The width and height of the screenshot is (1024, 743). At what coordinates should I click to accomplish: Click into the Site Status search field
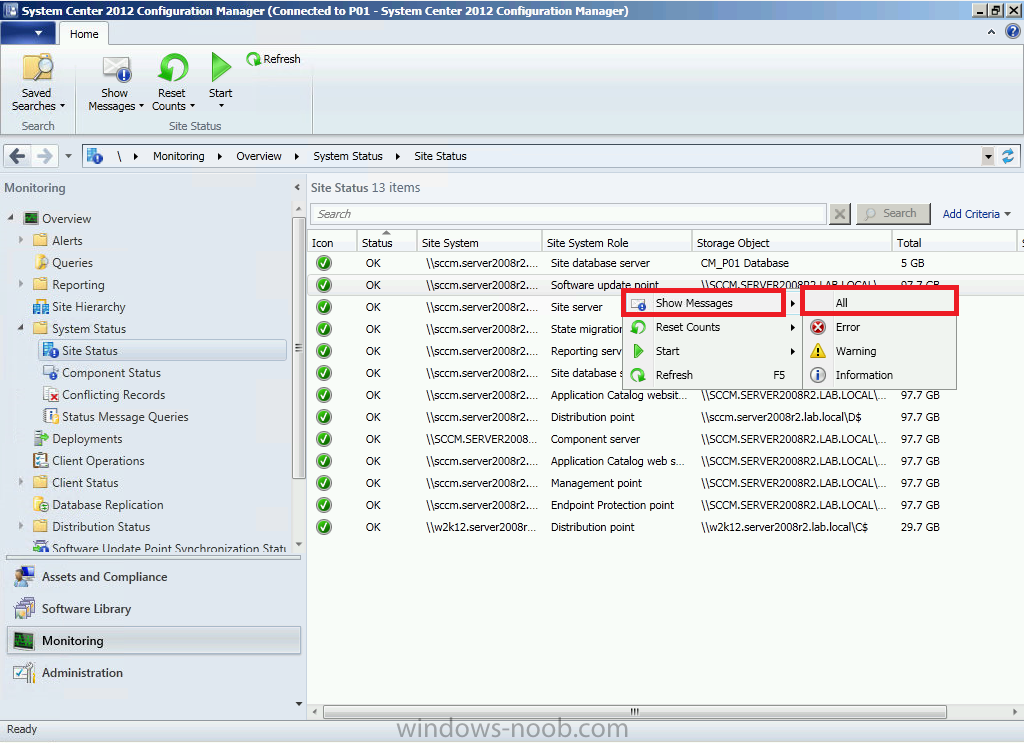click(568, 214)
